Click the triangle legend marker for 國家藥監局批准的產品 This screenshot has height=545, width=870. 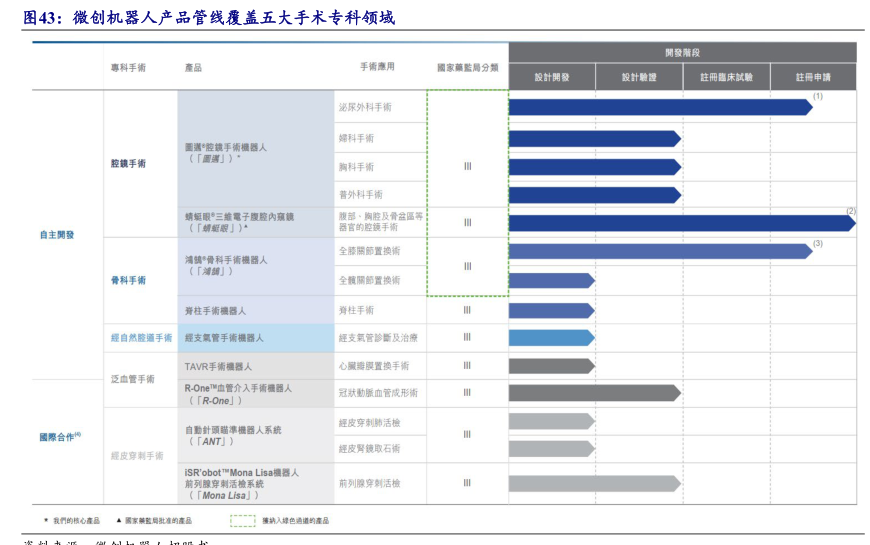(119, 520)
